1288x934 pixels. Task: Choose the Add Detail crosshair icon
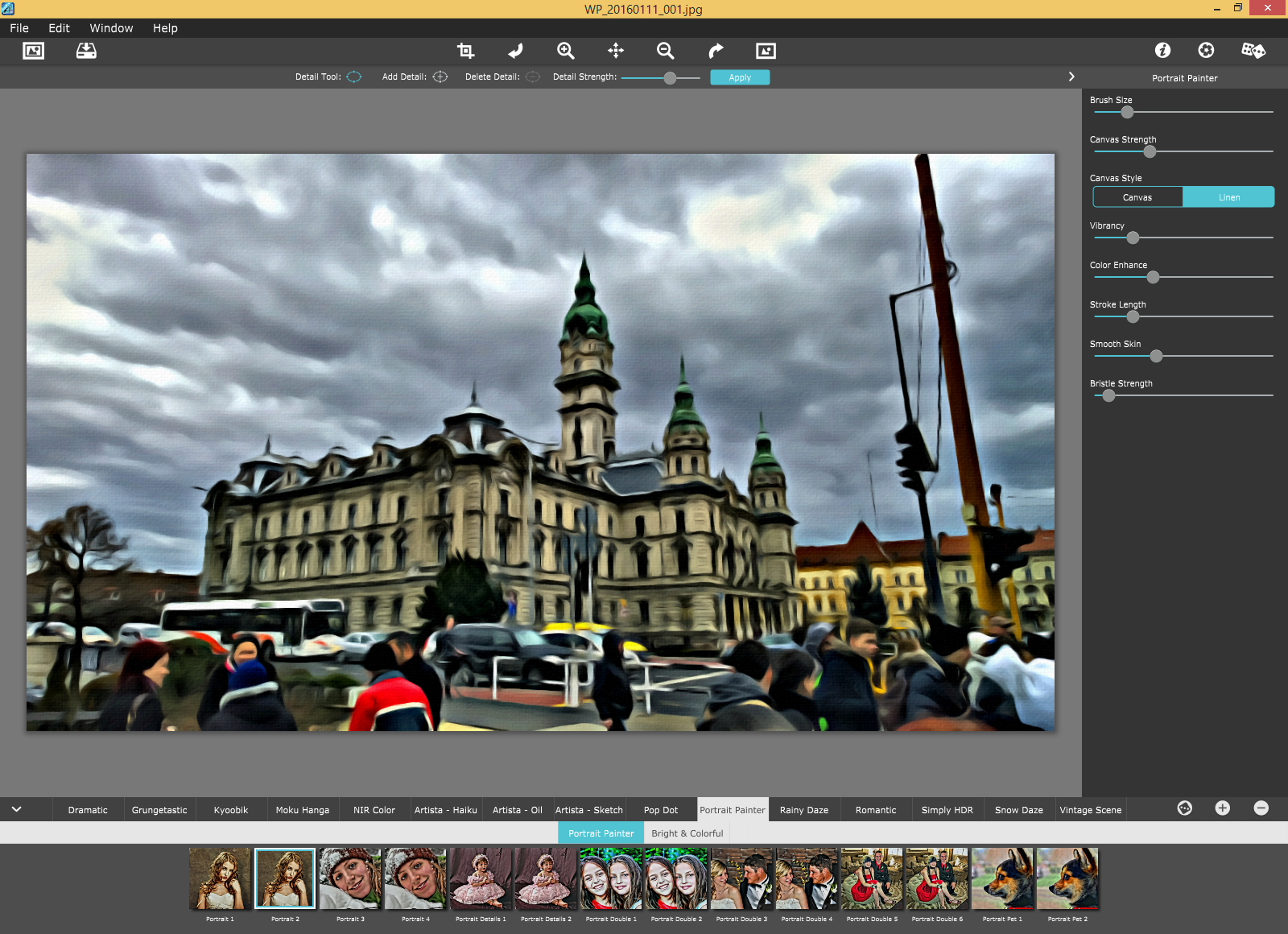440,77
